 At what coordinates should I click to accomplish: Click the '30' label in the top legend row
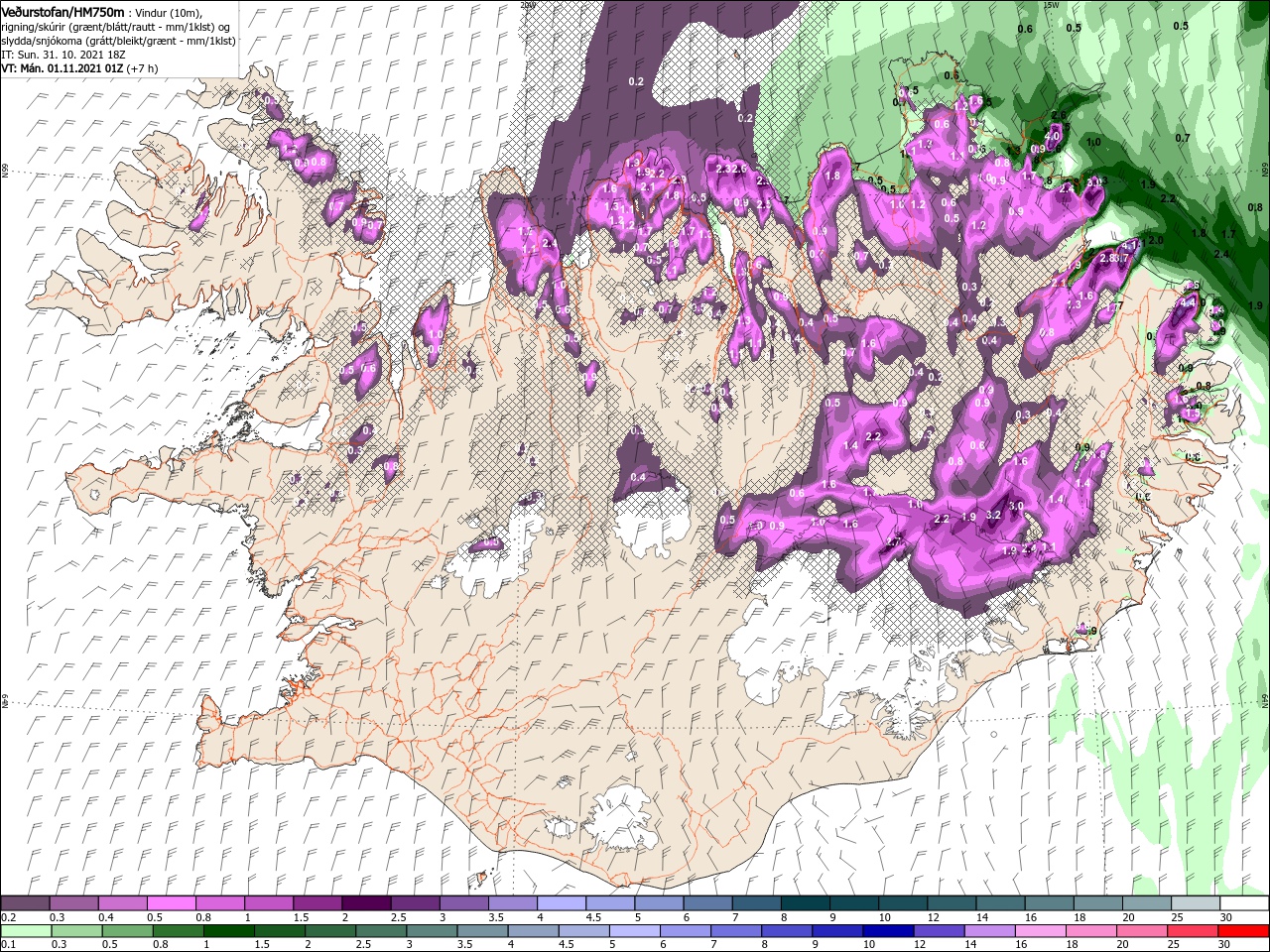[x=1224, y=917]
